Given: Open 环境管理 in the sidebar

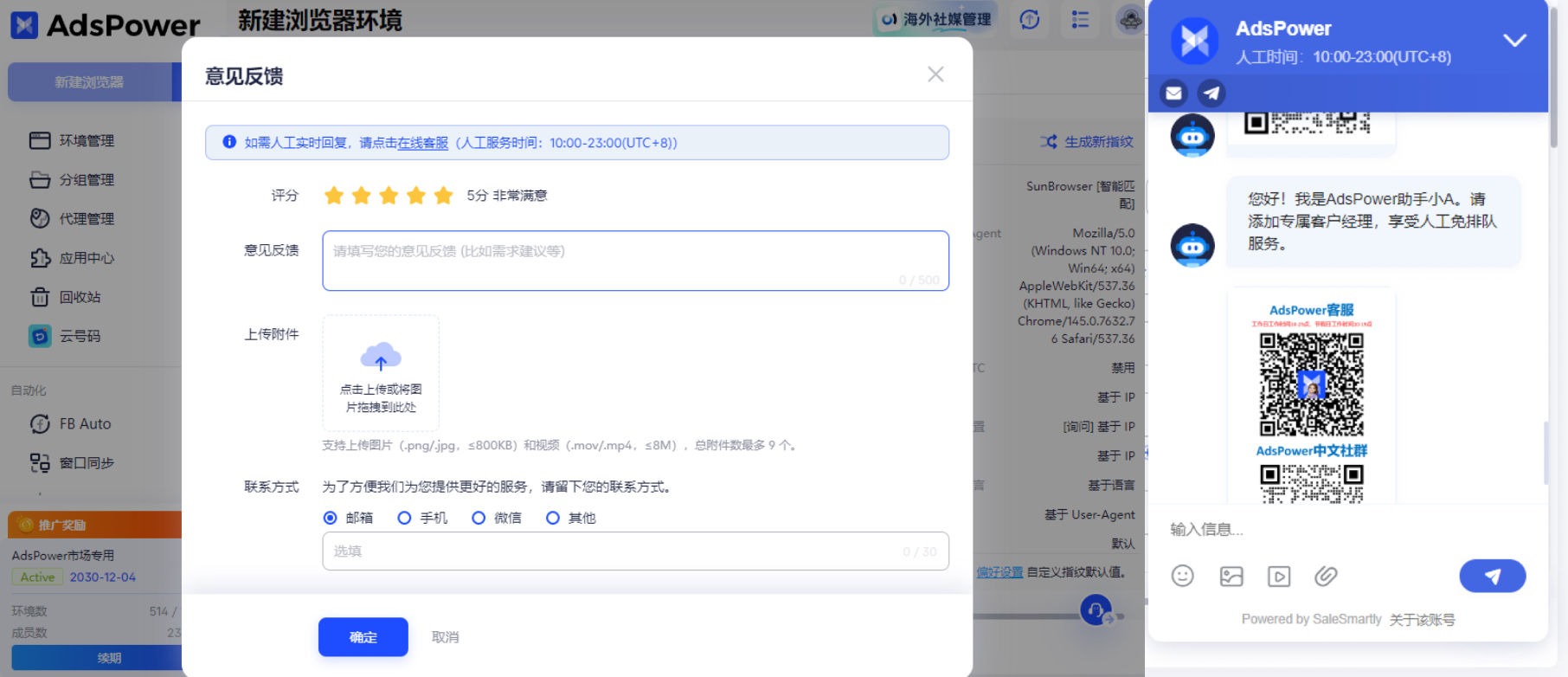Looking at the screenshot, I should coord(72,140).
